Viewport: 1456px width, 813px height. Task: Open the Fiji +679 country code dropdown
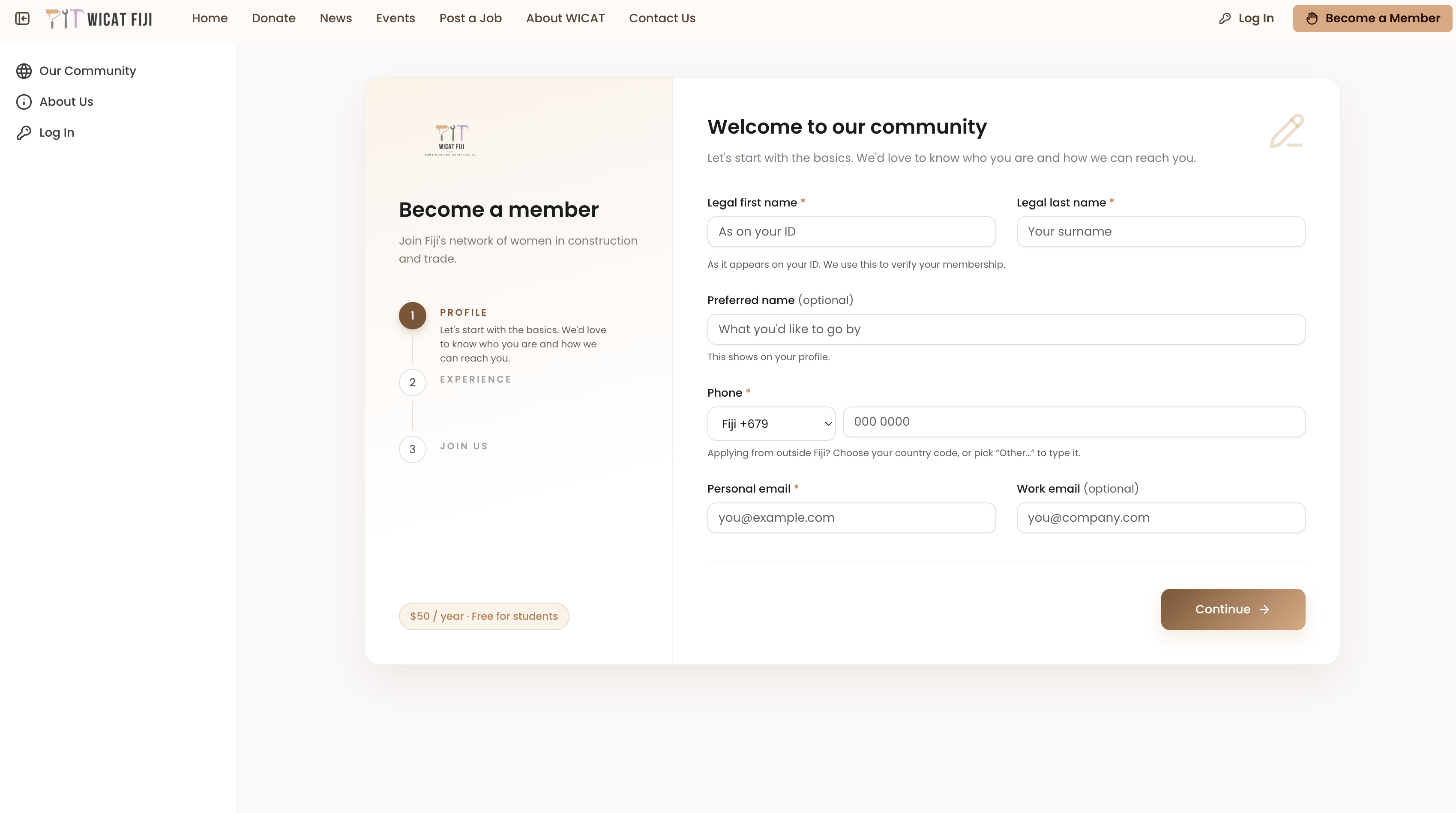click(x=771, y=424)
